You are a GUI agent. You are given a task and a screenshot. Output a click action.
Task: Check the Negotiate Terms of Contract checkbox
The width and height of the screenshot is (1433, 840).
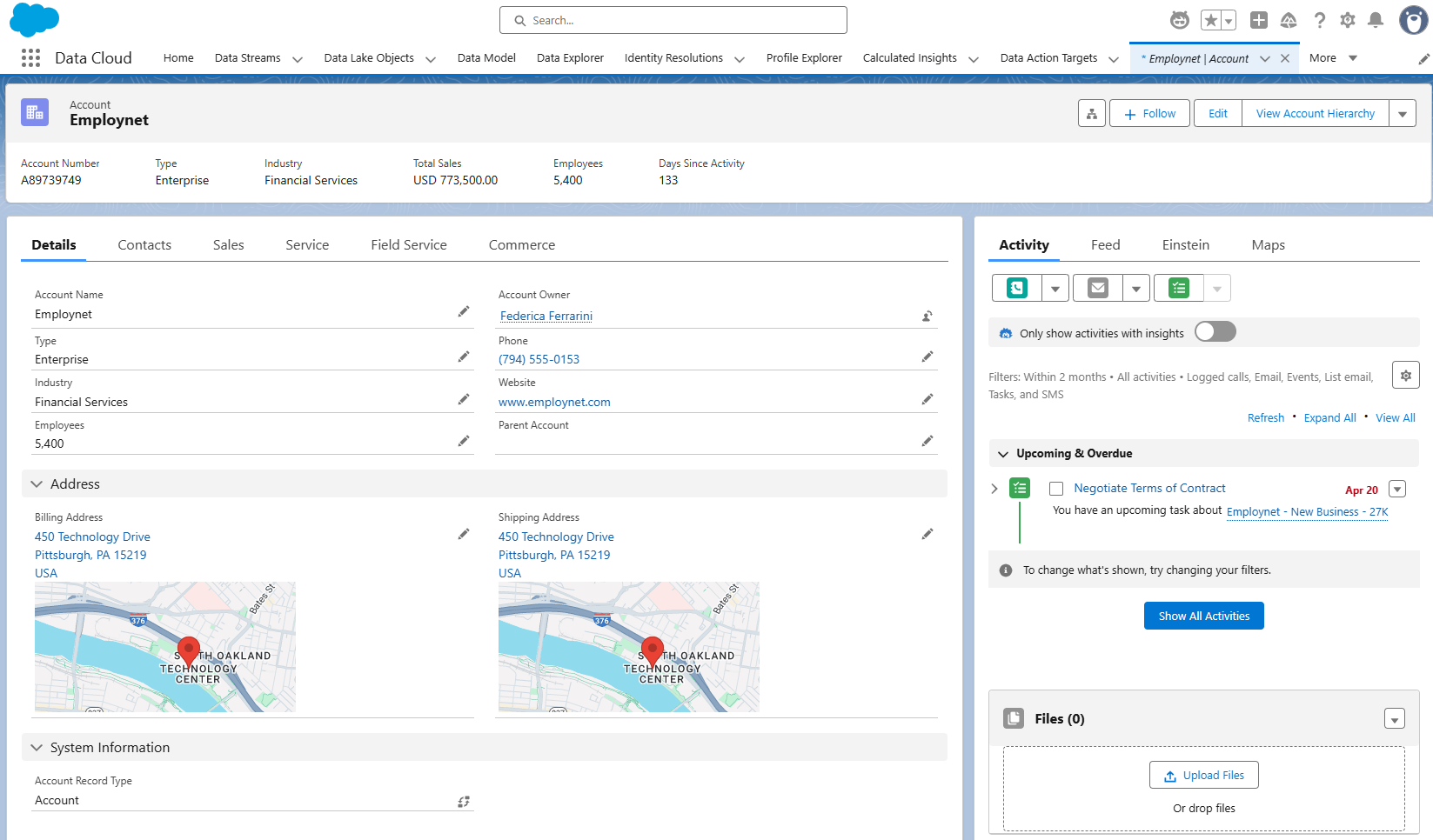[x=1056, y=489]
